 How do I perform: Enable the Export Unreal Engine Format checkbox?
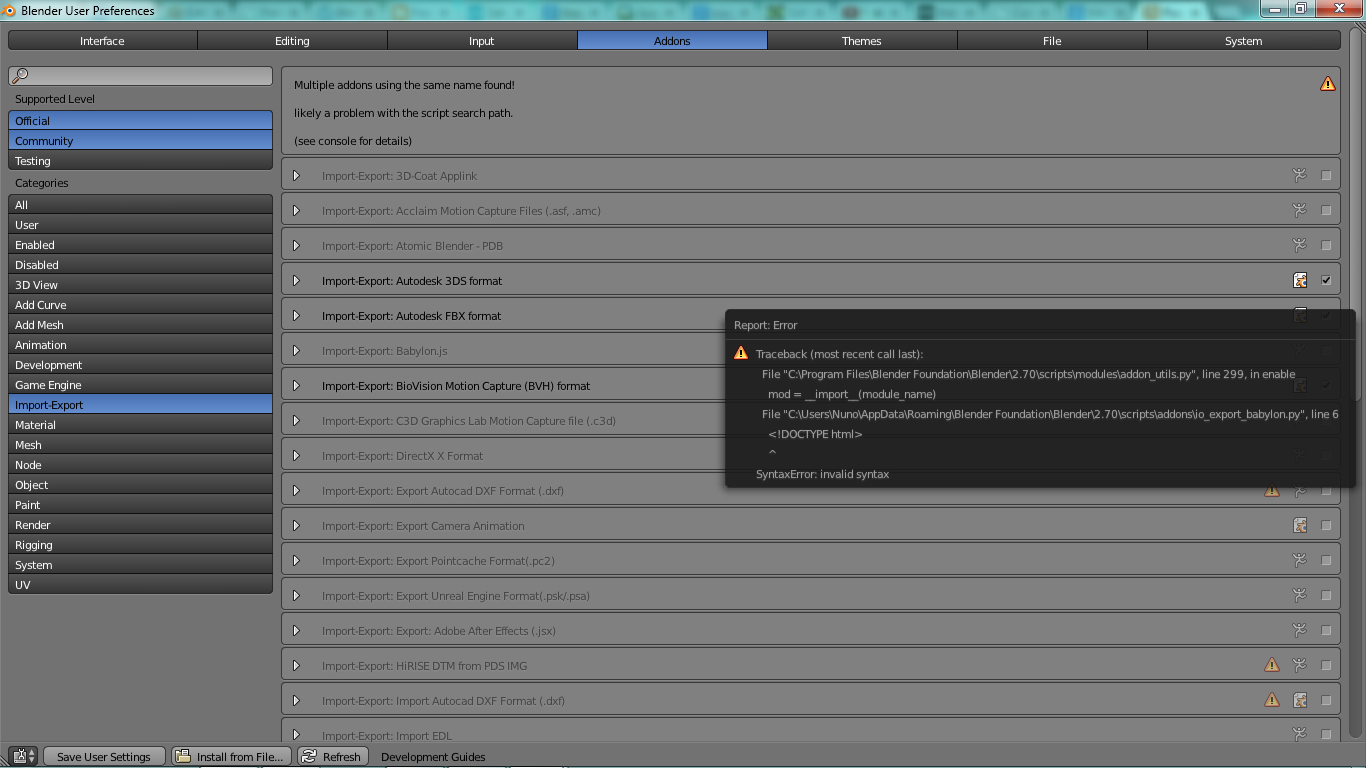(x=1326, y=596)
